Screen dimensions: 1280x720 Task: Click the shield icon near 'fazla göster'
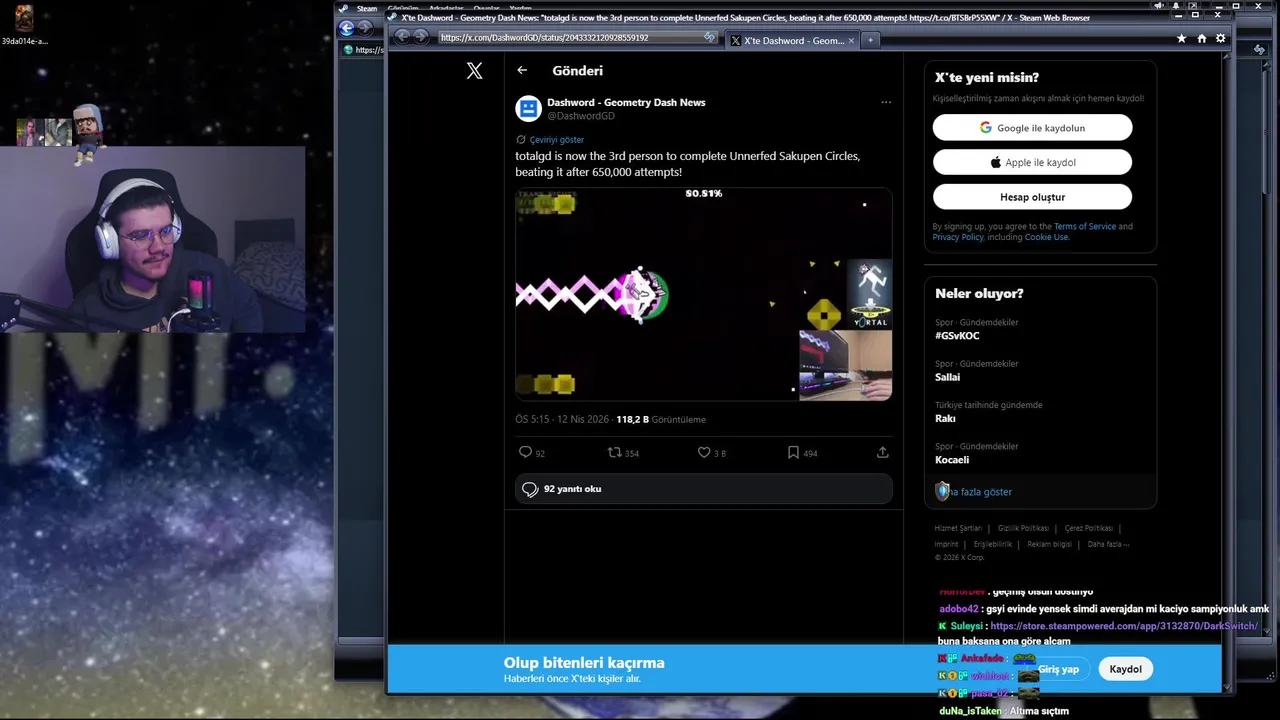pyautogui.click(x=942, y=491)
